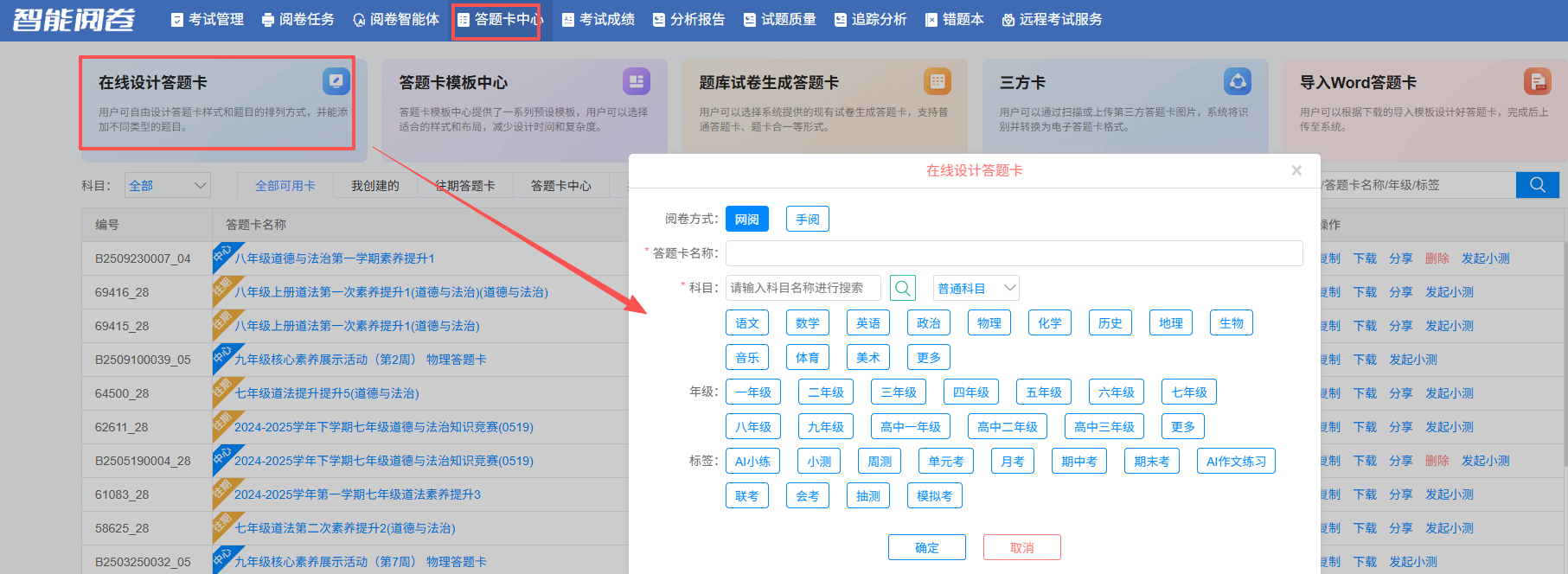
Task: Expand the 科目 全部 dropdown
Action: [168, 185]
